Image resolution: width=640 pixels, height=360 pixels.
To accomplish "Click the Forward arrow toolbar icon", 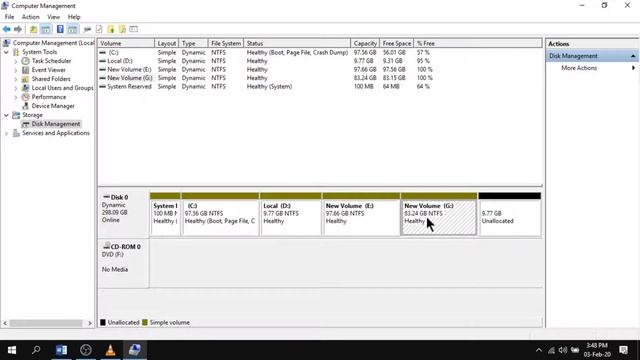I will pos(18,29).
